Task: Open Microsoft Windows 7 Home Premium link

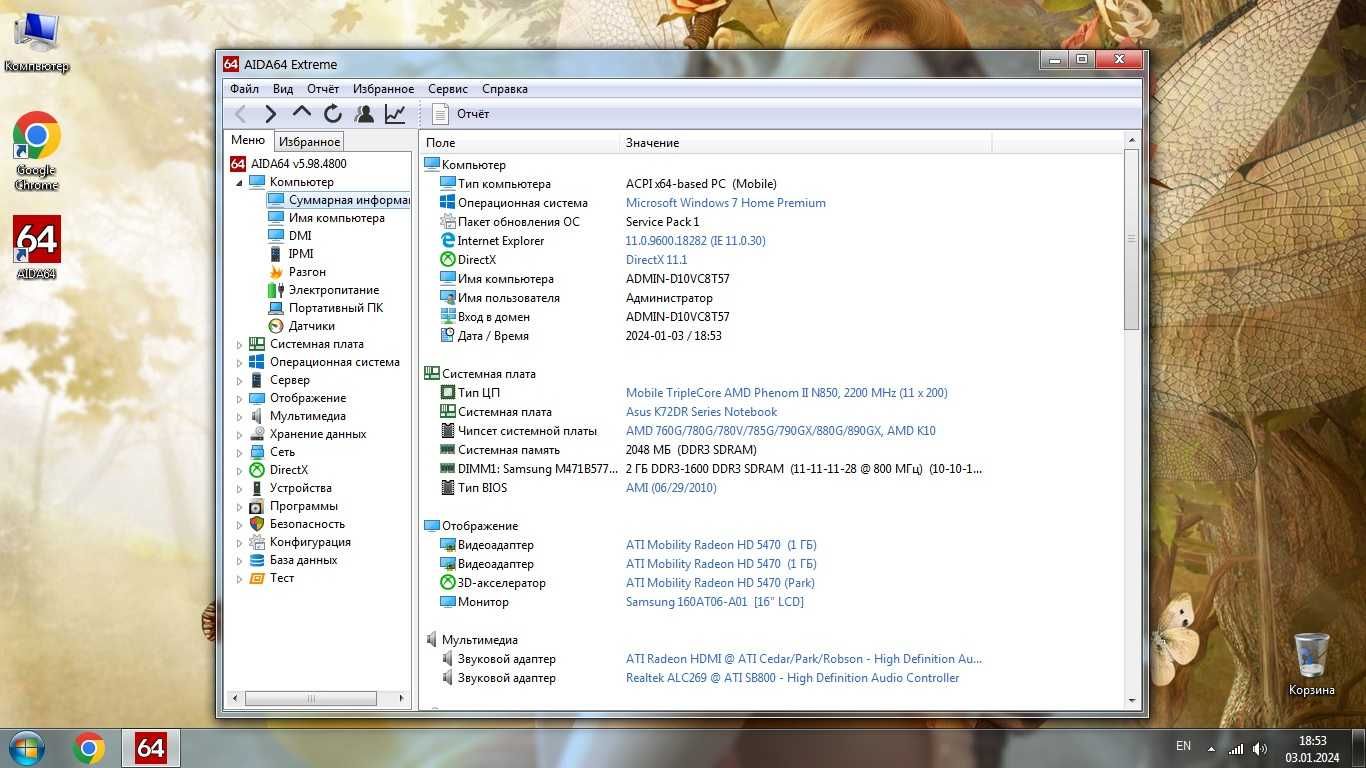Action: coord(726,203)
